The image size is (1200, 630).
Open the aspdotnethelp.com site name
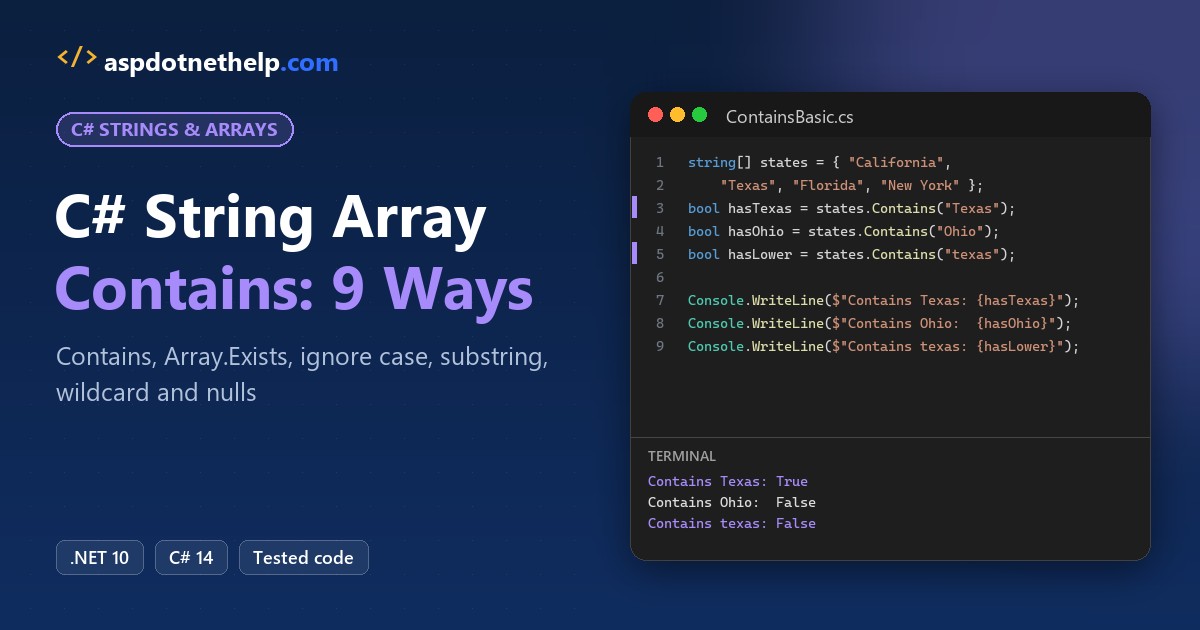click(221, 63)
